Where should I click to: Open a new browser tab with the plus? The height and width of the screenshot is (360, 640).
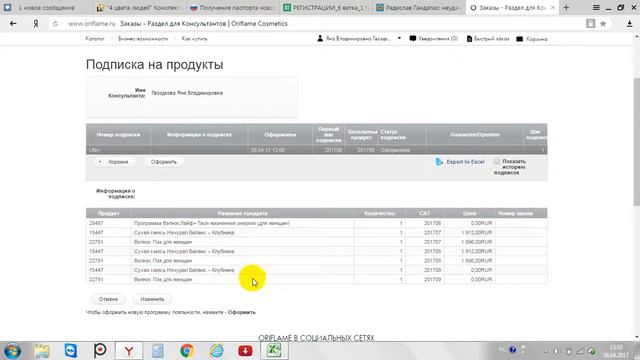pos(566,7)
